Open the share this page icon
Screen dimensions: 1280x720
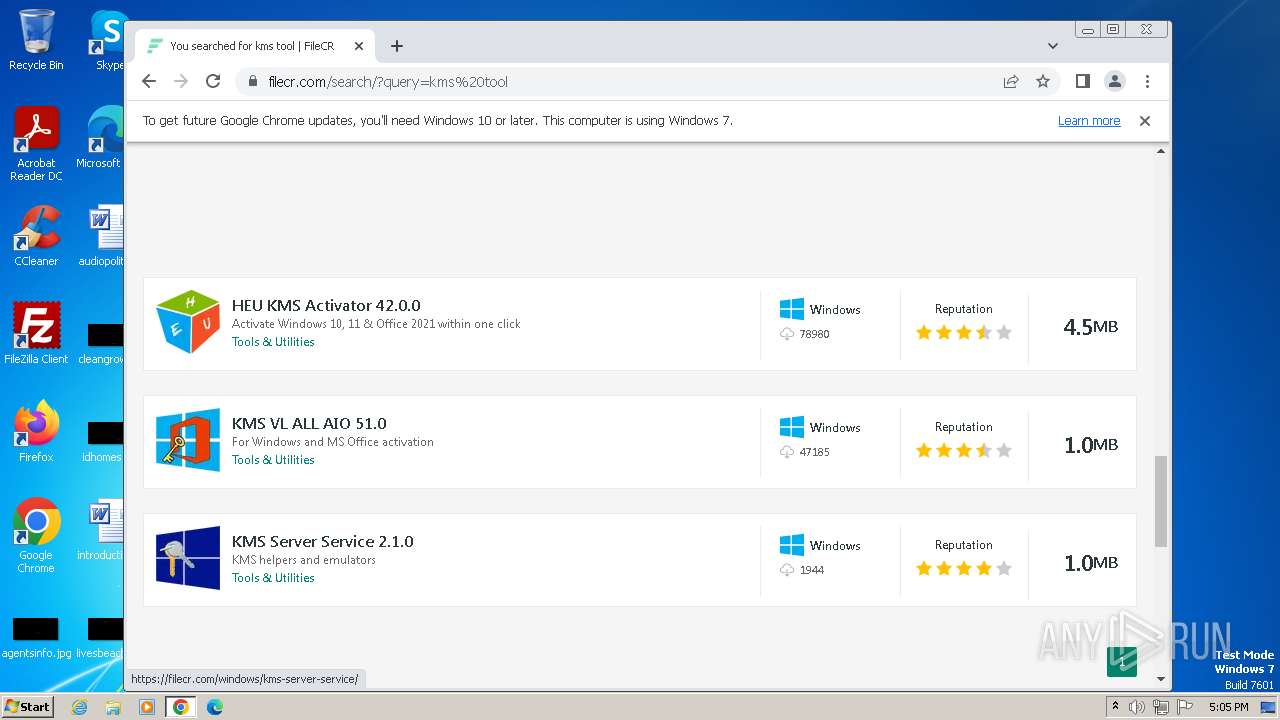[1011, 82]
